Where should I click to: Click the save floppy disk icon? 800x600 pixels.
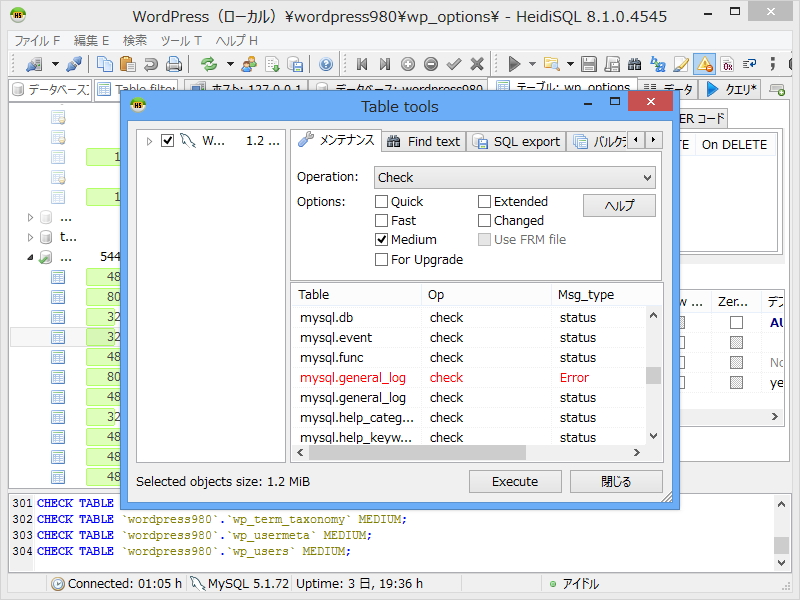pos(589,64)
